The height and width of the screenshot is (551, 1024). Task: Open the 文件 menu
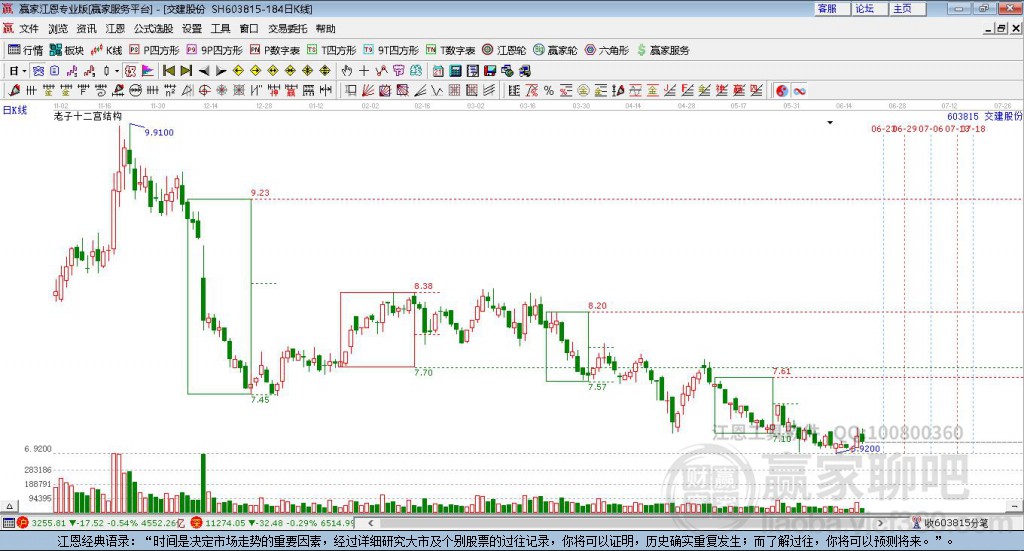pos(29,29)
